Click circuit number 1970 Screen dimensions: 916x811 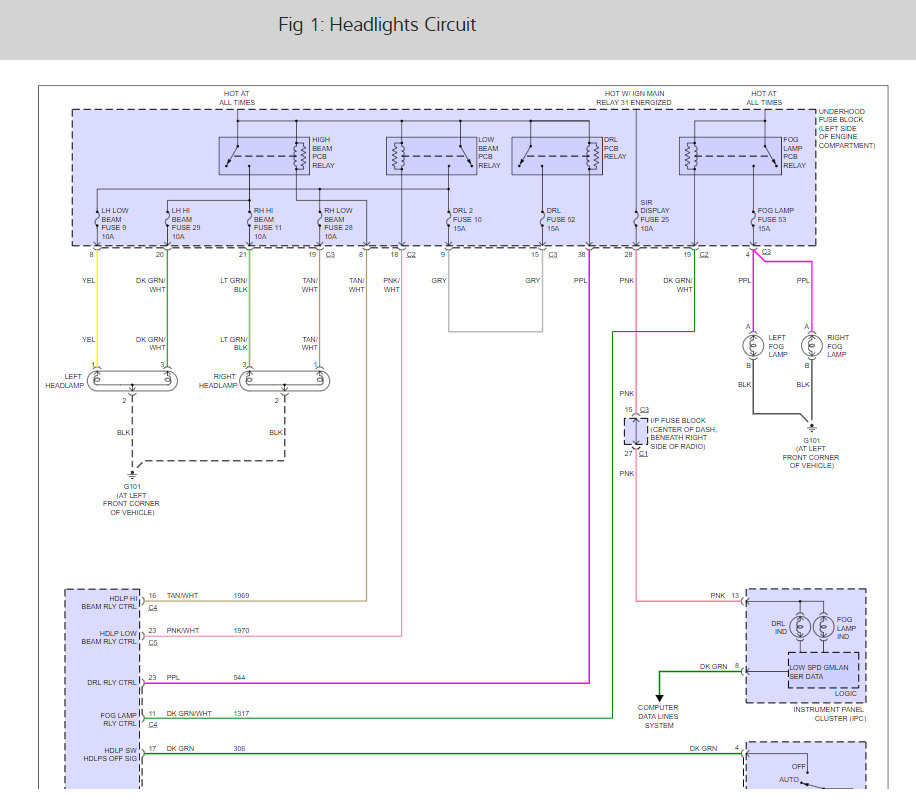[241, 630]
